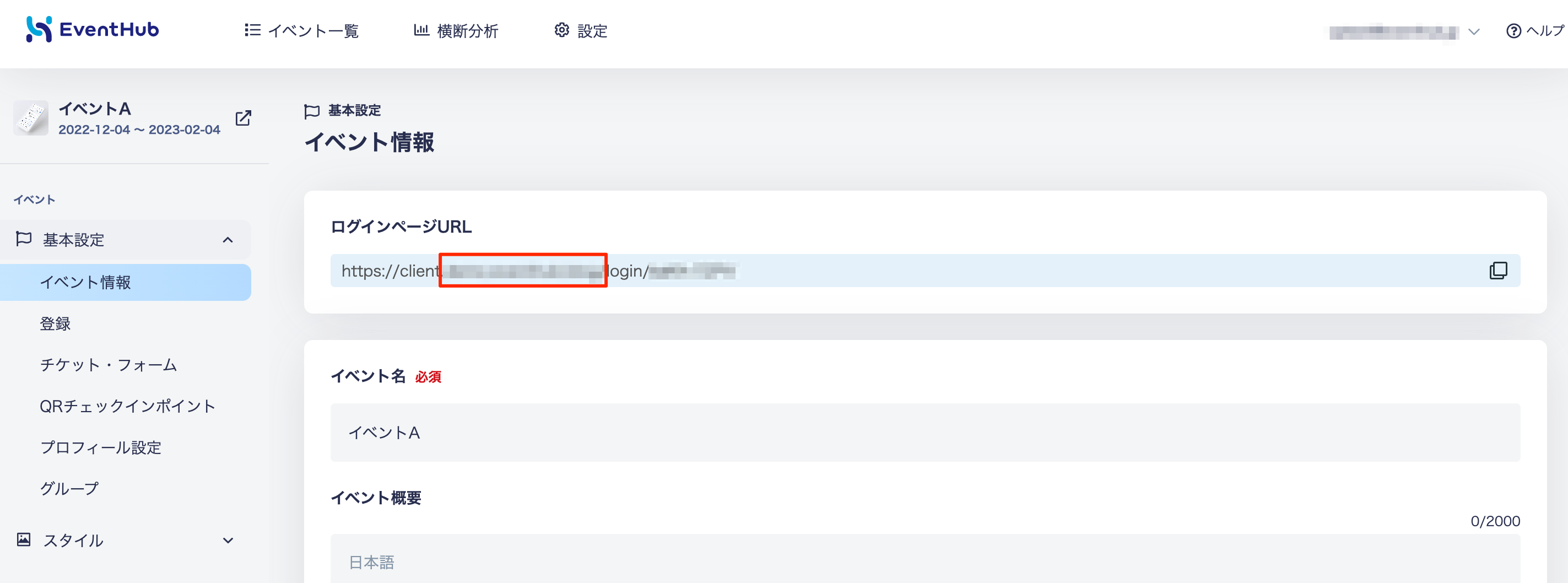This screenshot has height=583, width=1568.
Task: Click the settings gear icon
Action: (x=561, y=30)
